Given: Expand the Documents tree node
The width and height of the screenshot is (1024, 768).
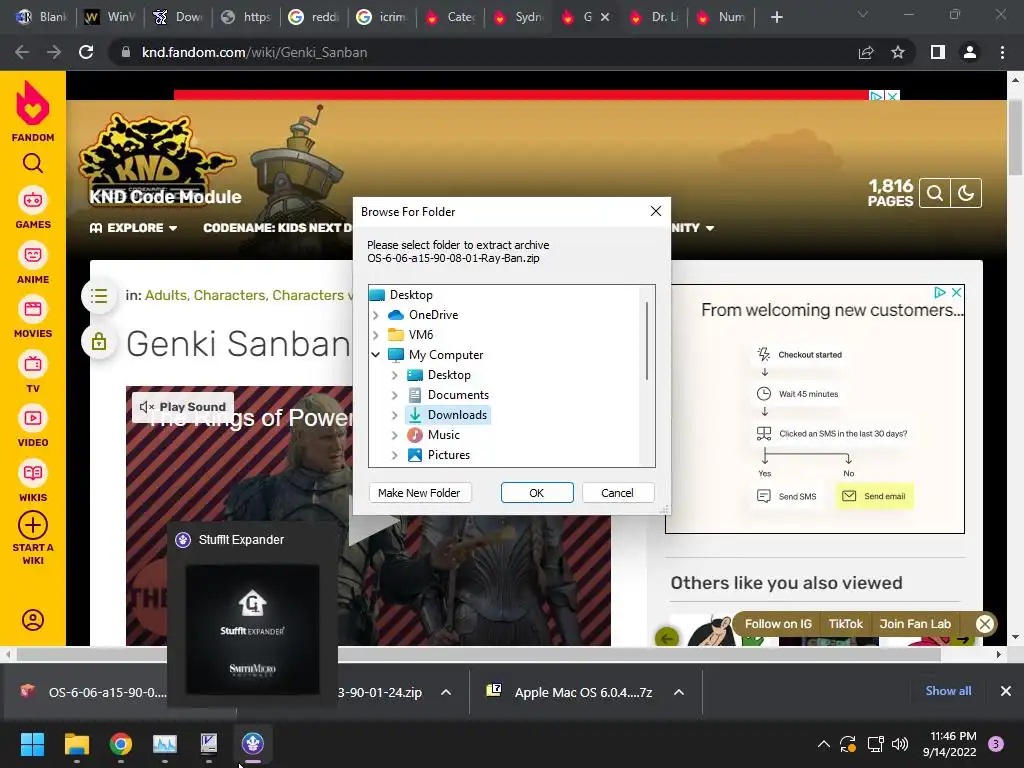Looking at the screenshot, I should point(394,395).
